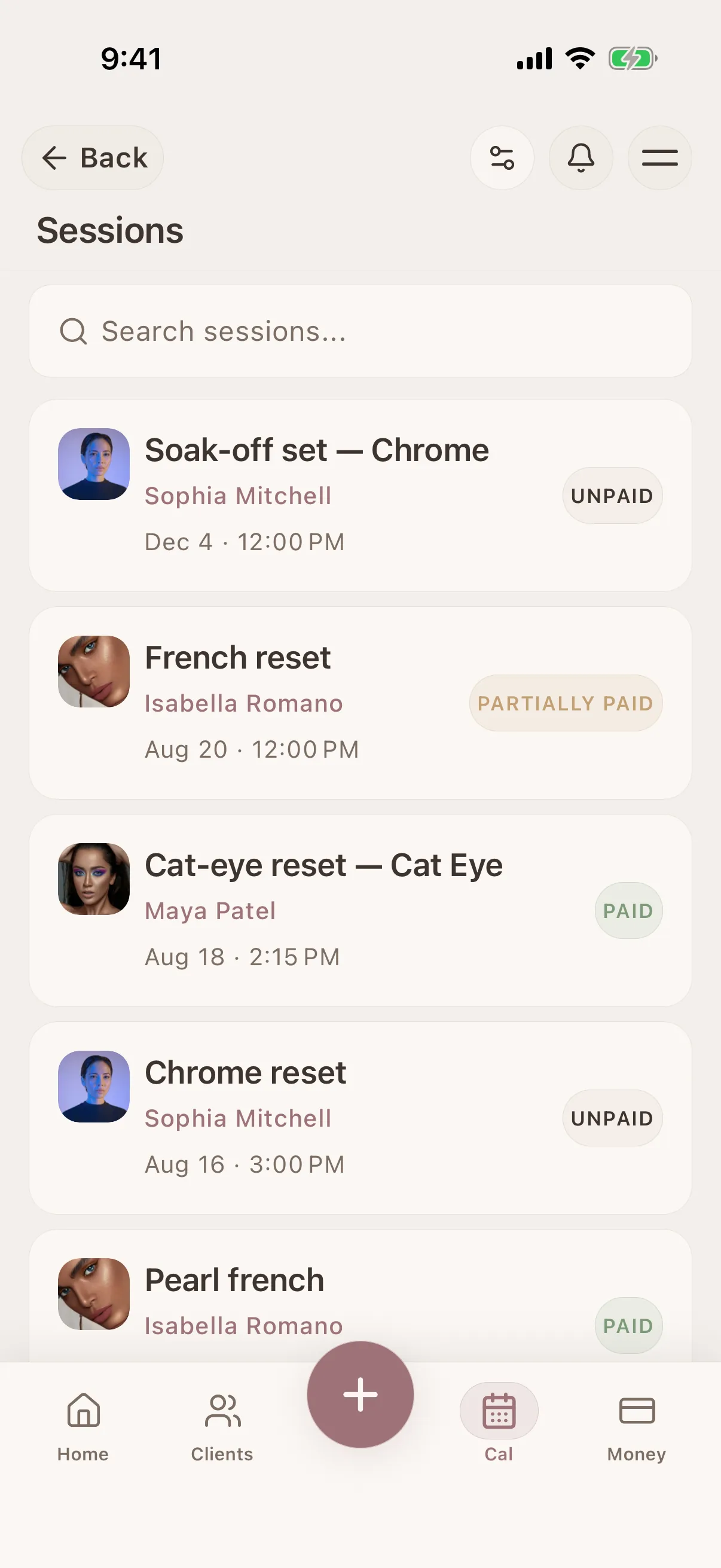This screenshot has width=721, height=1568.
Task: Open the Money tab
Action: (637, 1427)
